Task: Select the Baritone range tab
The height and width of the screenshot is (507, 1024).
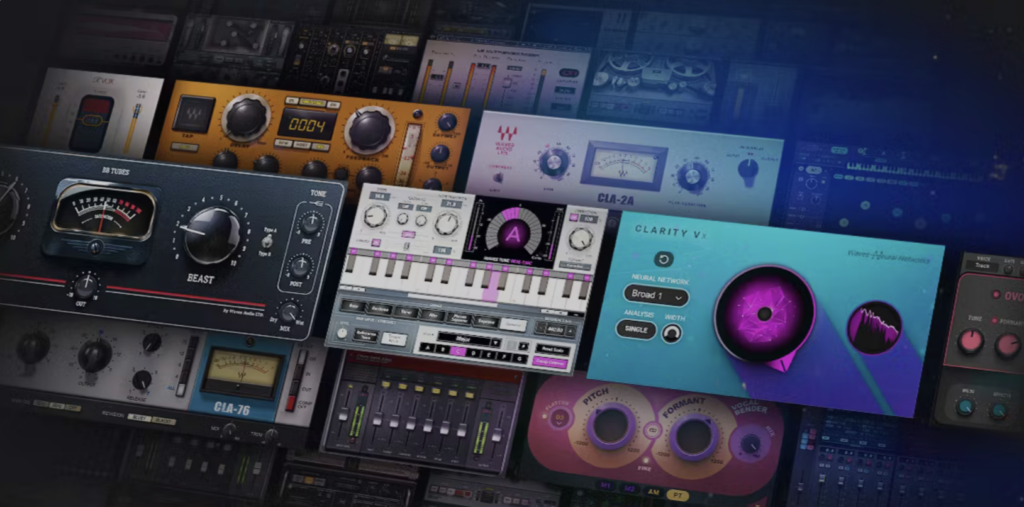Action: click(379, 310)
